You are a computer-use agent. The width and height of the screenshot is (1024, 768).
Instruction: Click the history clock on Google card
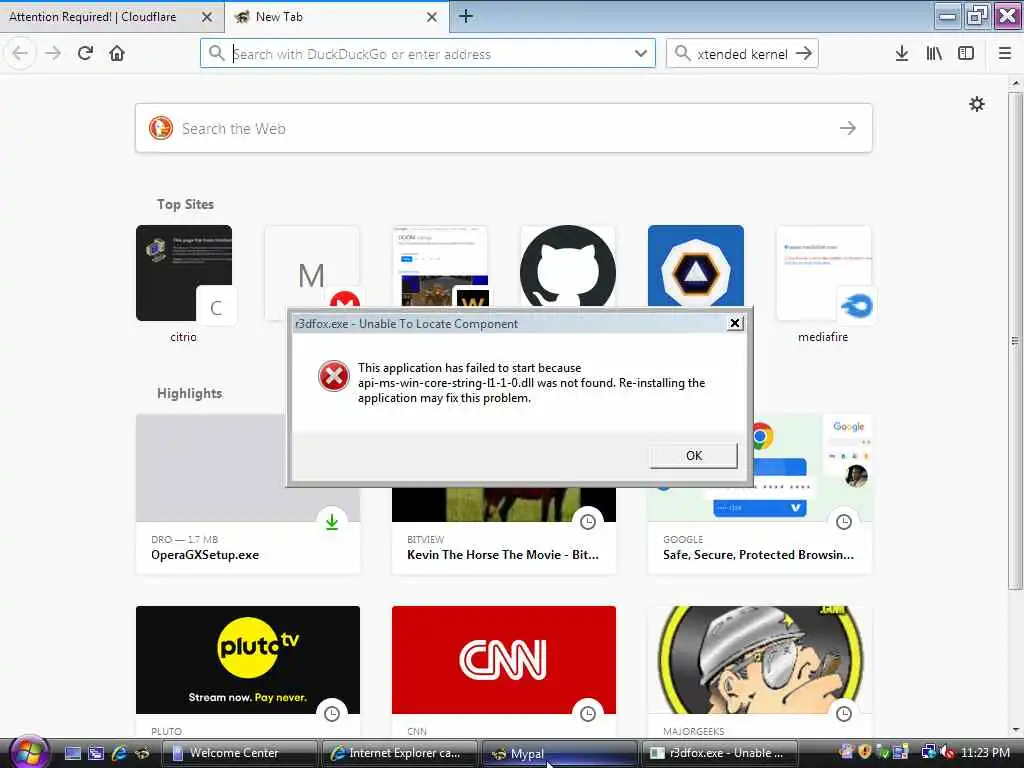(x=844, y=521)
